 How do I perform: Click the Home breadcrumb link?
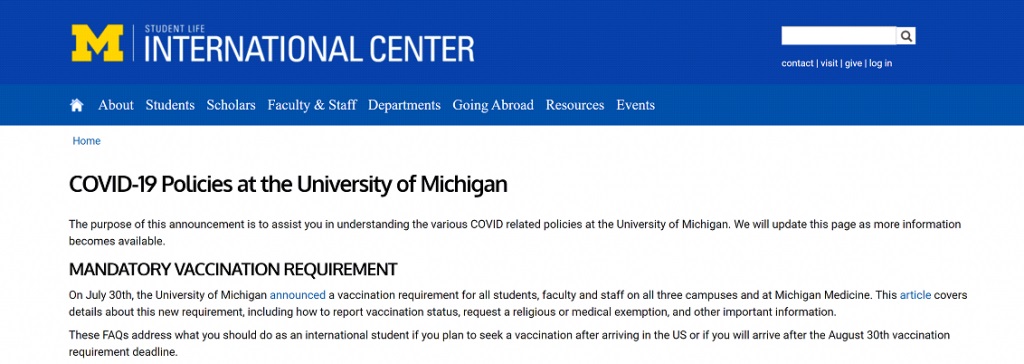[86, 141]
